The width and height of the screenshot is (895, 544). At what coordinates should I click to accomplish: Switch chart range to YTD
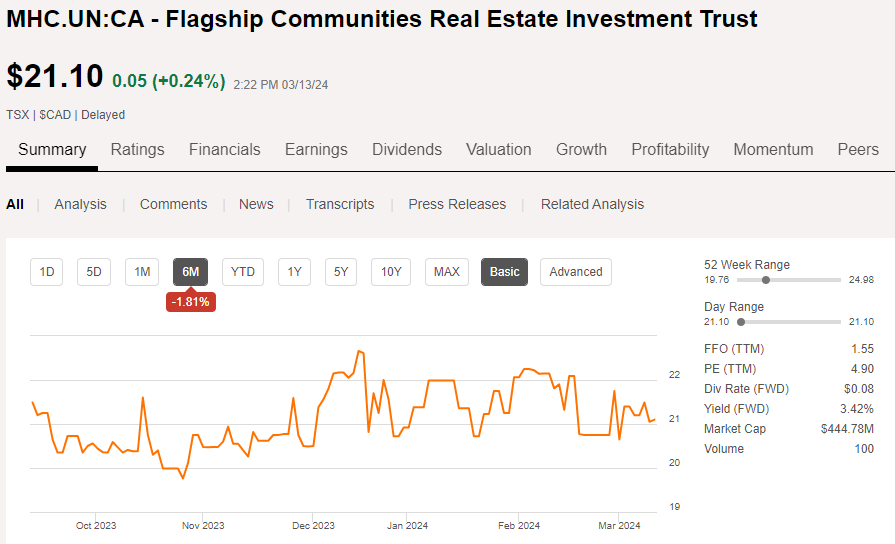click(x=243, y=272)
